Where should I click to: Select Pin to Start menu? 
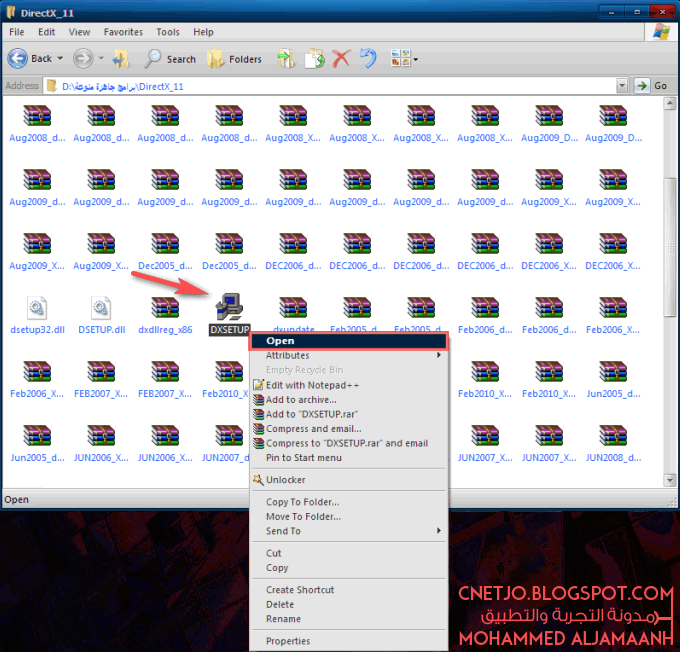(348, 458)
